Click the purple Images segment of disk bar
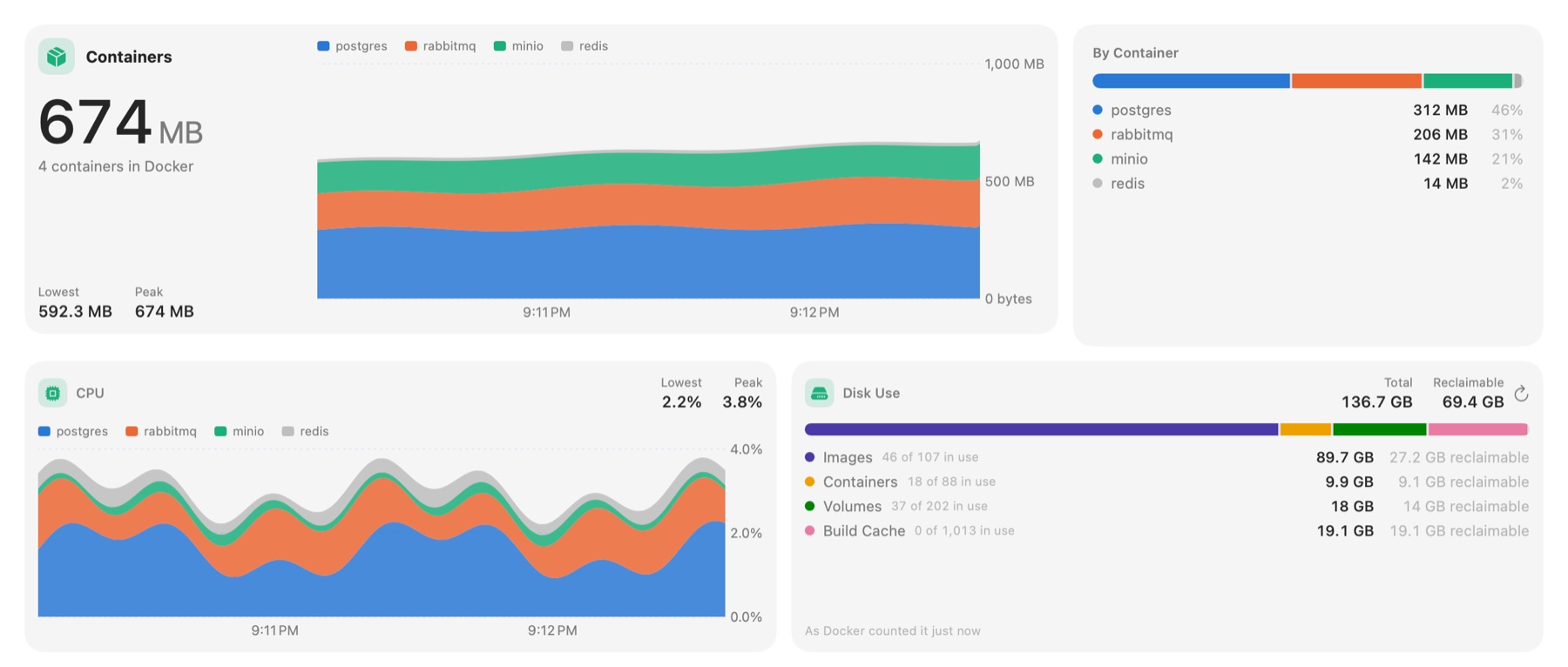Viewport: 1568px width, 667px height. click(1041, 429)
